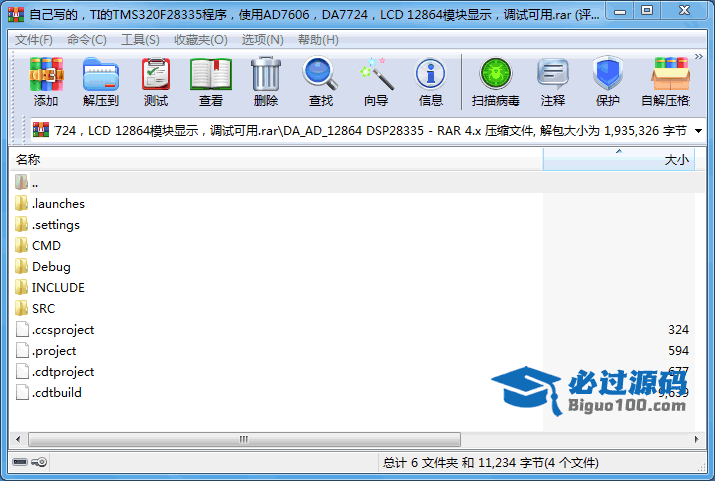715x481 pixels.
Task: Click the folder icon beside .settings
Action: pos(21,224)
